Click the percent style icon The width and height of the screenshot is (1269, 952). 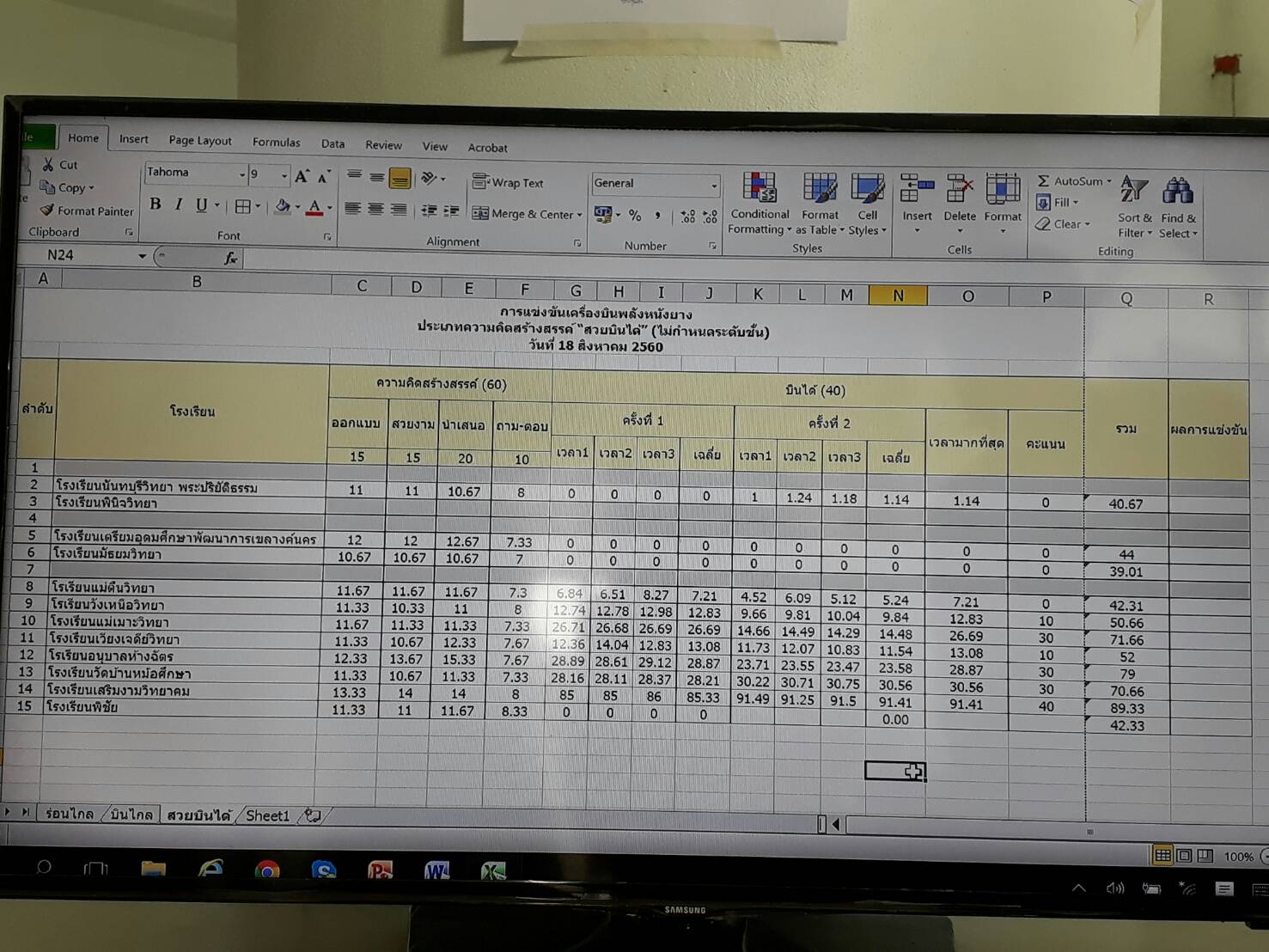pos(635,215)
